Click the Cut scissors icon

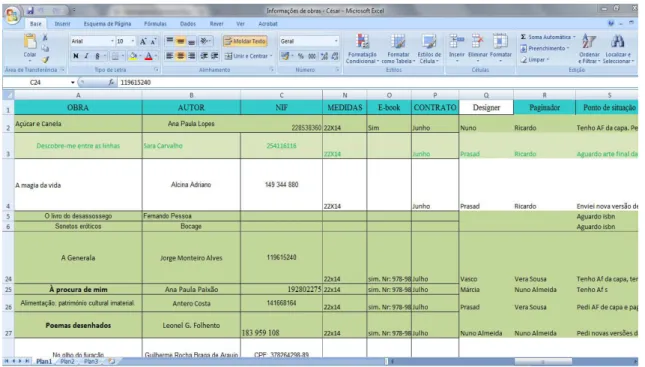[x=45, y=38]
